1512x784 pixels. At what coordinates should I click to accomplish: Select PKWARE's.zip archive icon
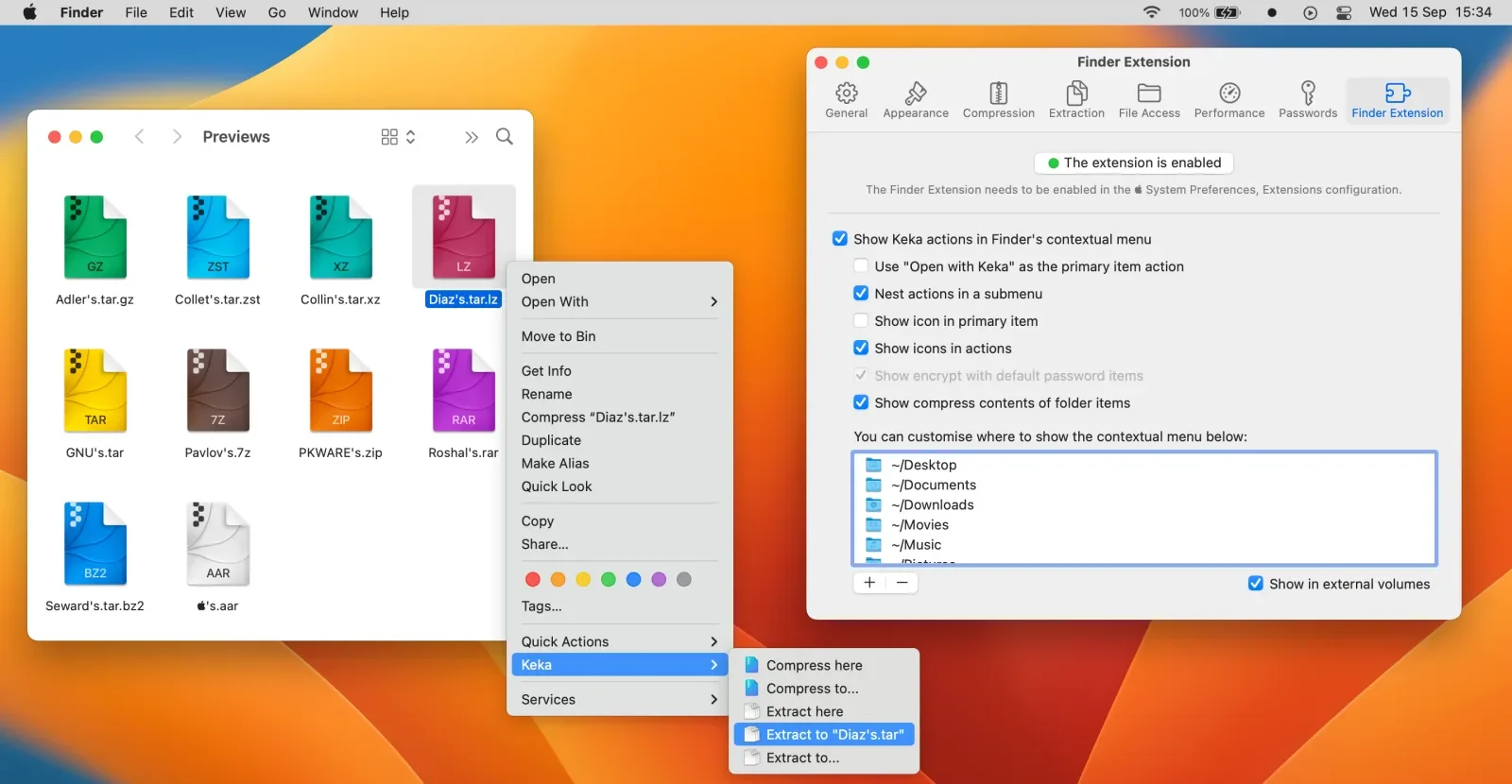pyautogui.click(x=341, y=390)
